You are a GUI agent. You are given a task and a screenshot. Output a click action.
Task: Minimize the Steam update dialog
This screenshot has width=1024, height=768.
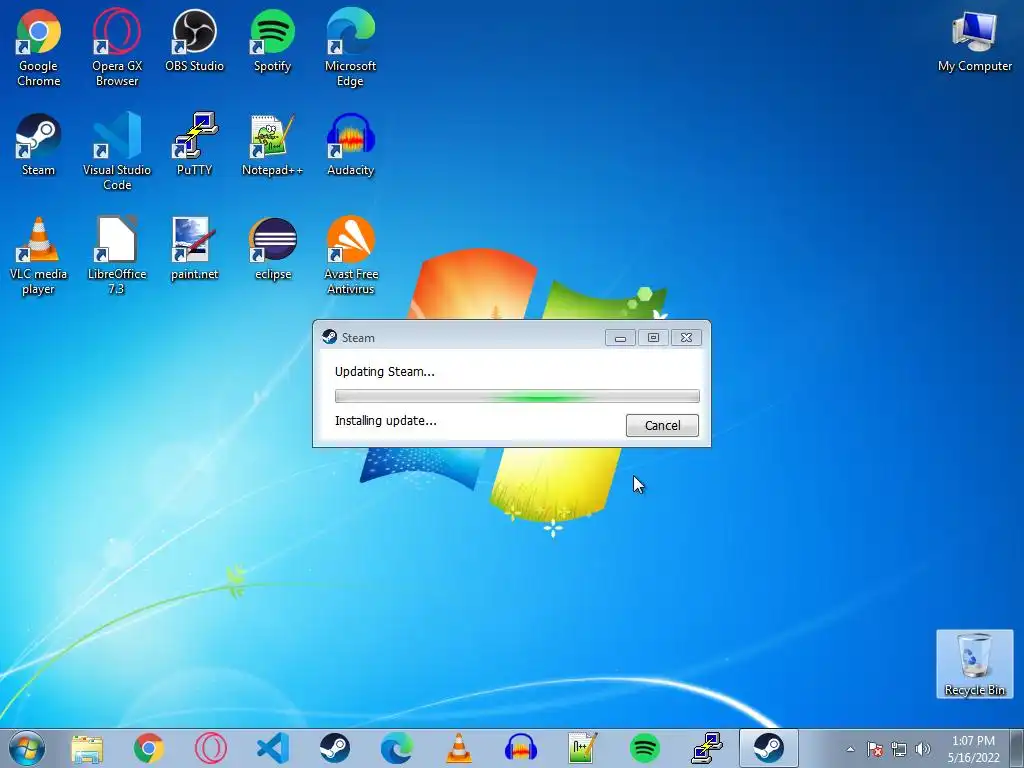[620, 338]
